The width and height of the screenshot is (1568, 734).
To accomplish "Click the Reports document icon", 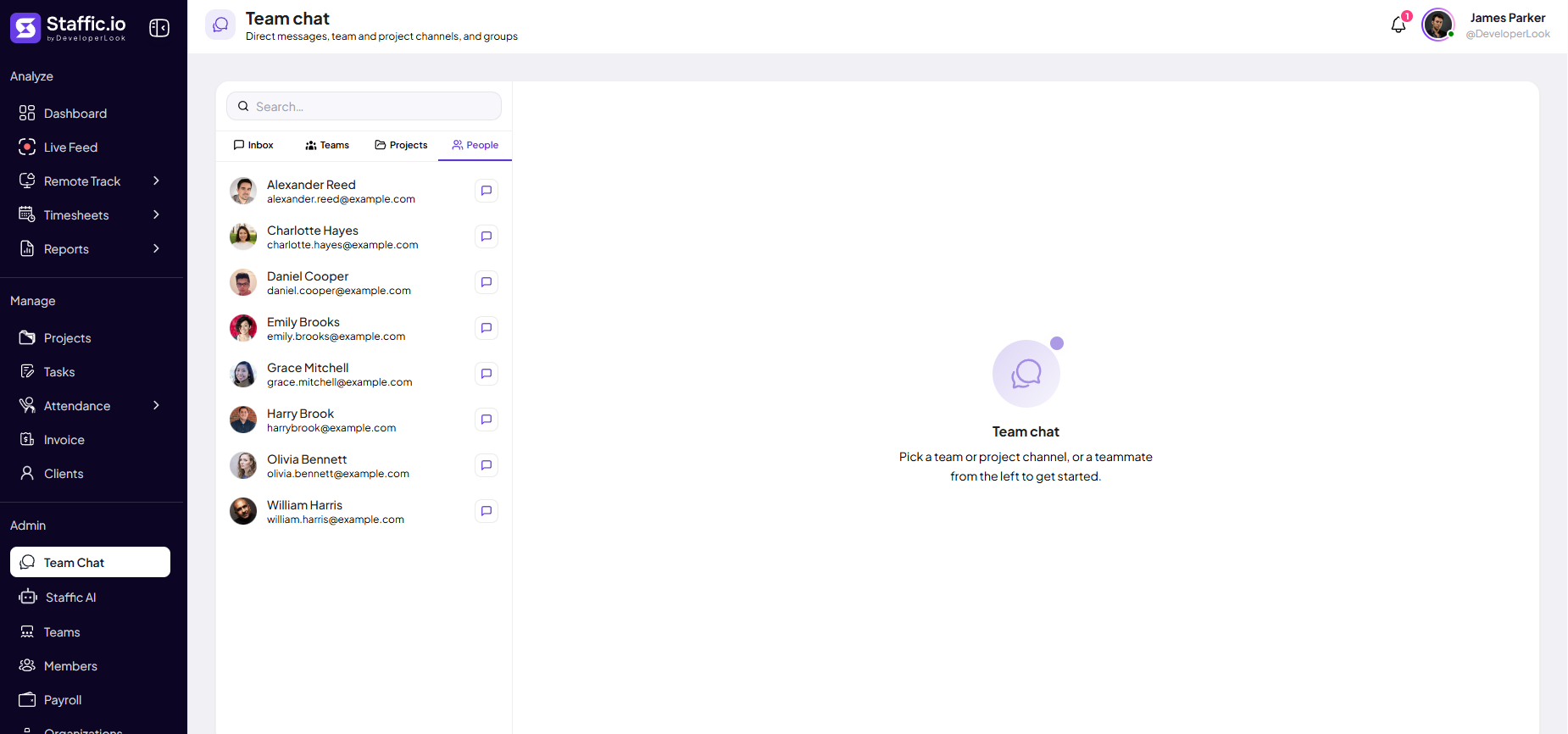I will [27, 248].
